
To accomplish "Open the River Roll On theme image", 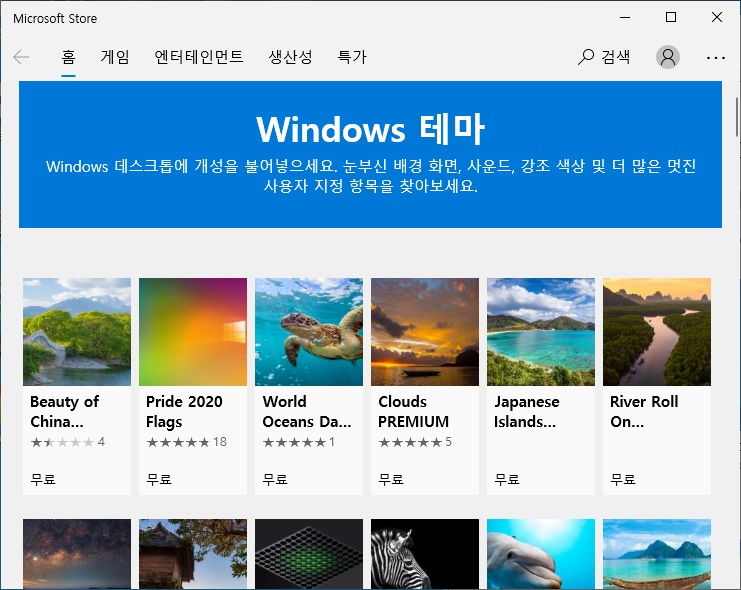I will [657, 332].
